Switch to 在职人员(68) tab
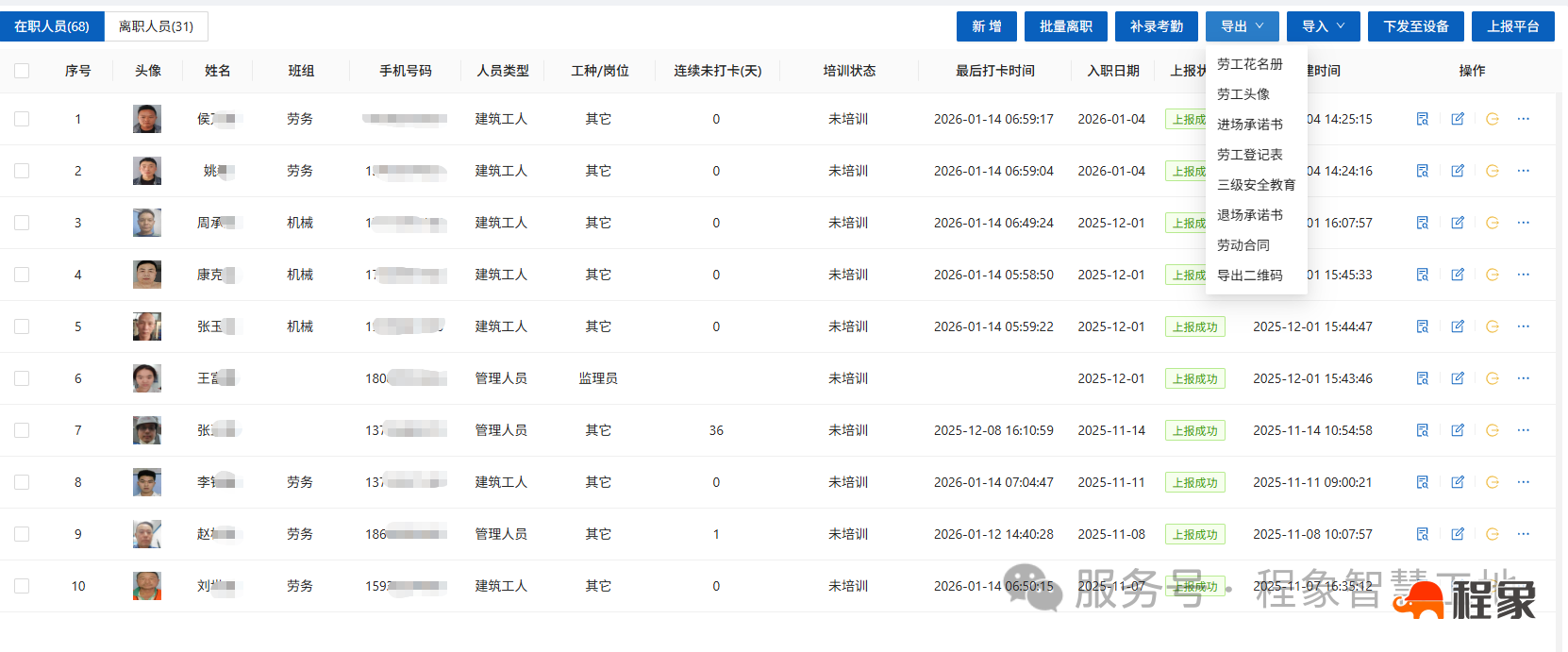Screen dimensions: 1568x652 pos(52,26)
